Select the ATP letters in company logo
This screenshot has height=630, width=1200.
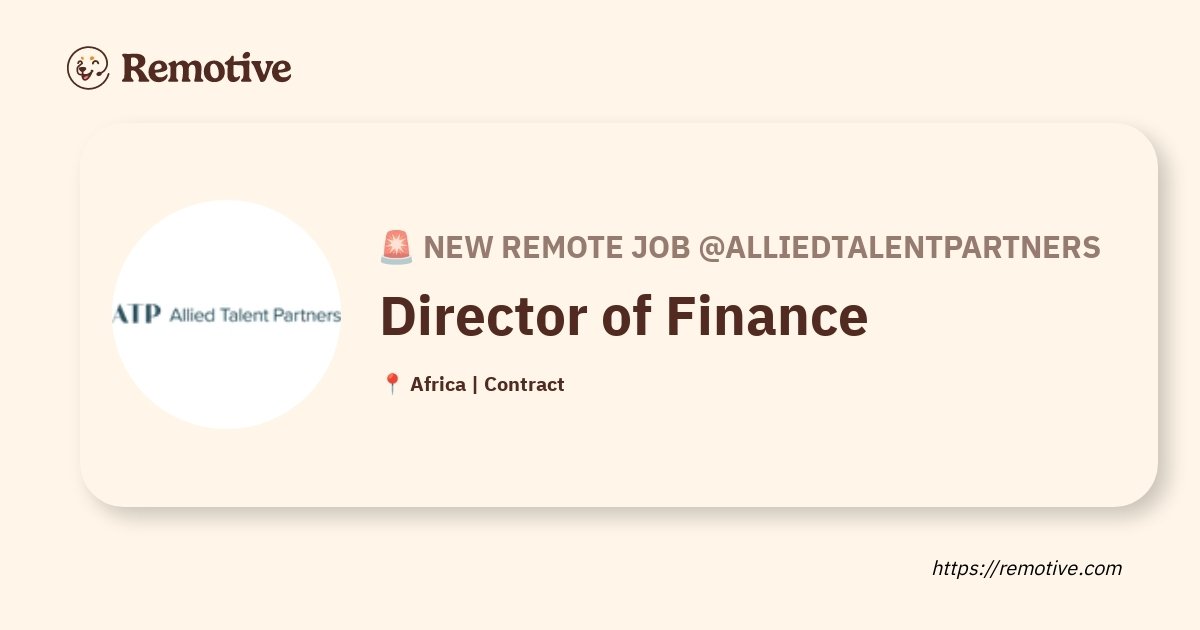pos(136,315)
